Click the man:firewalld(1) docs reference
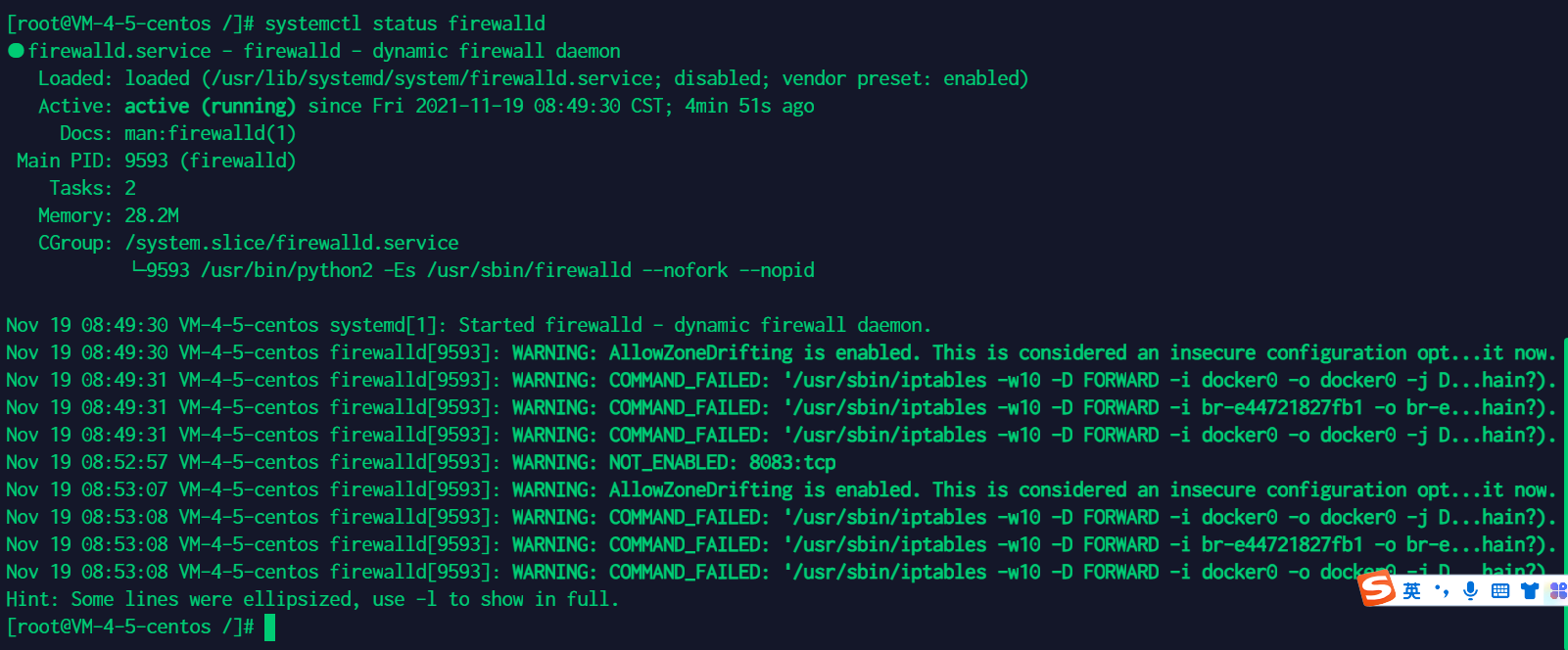This screenshot has height=650, width=1568. 210,133
